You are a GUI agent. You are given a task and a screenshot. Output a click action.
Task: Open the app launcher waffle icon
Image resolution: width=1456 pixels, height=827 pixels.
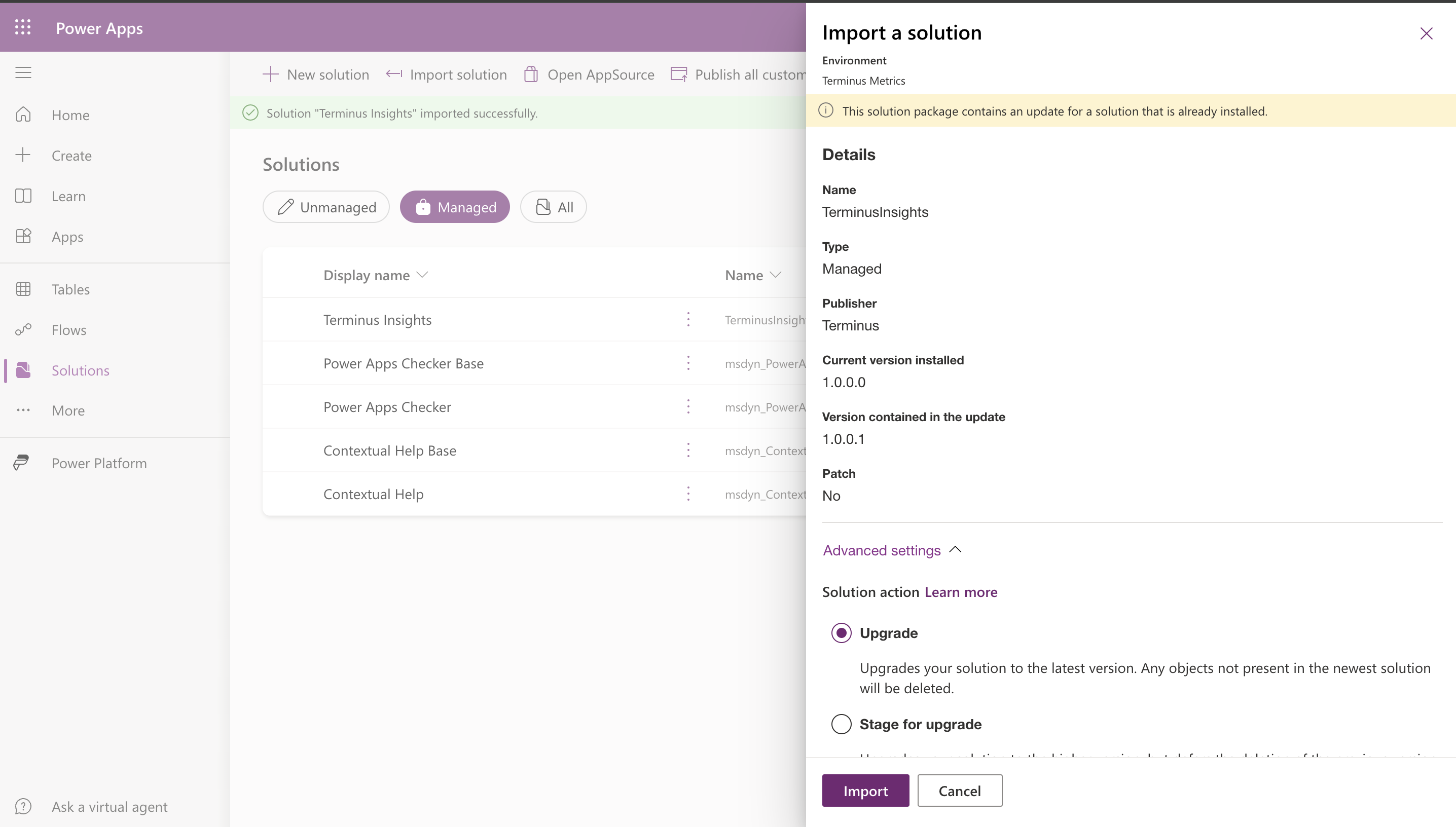23,27
